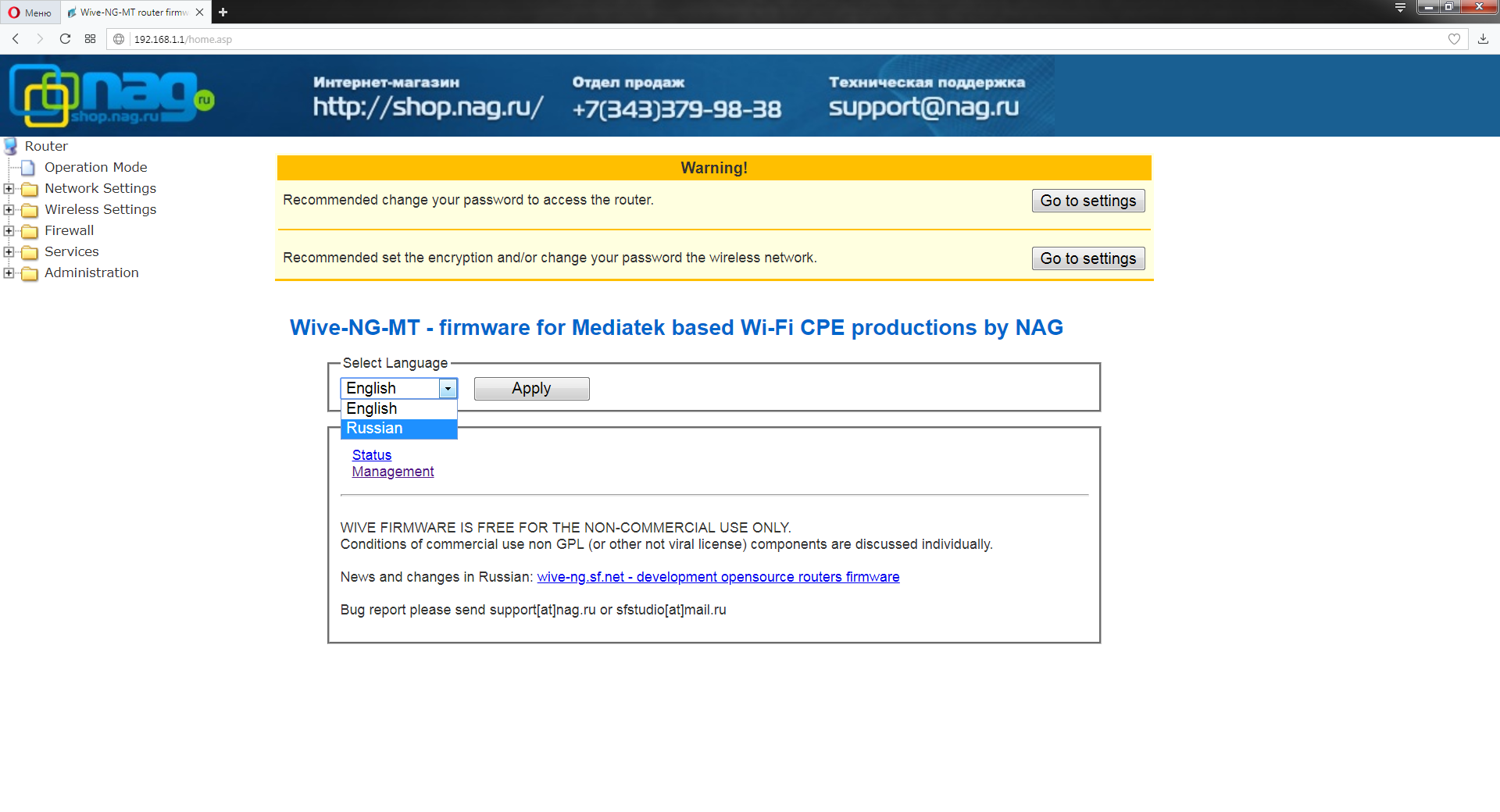Screen dimensions: 1500x812
Task: Go to settings for wireless encryption
Action: [x=1087, y=258]
